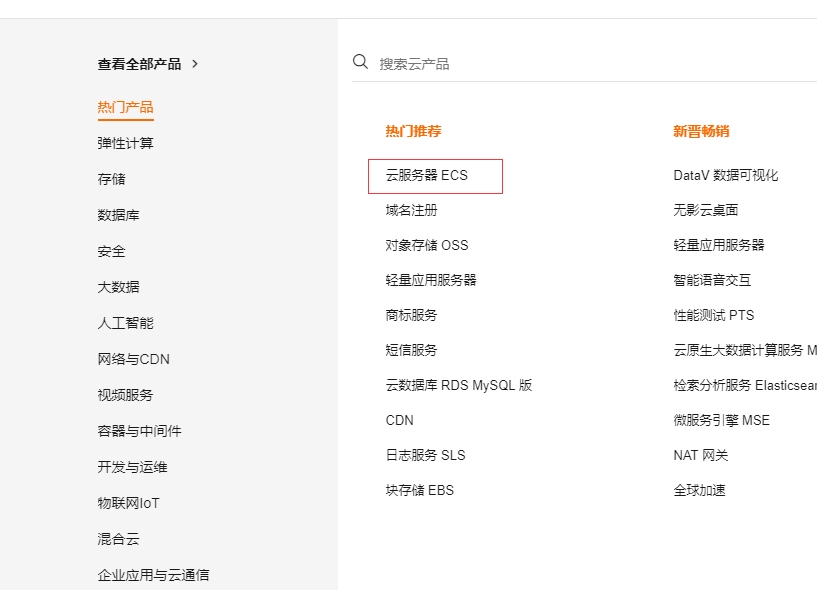Open 云原生大数据计算服务 link

coord(745,350)
